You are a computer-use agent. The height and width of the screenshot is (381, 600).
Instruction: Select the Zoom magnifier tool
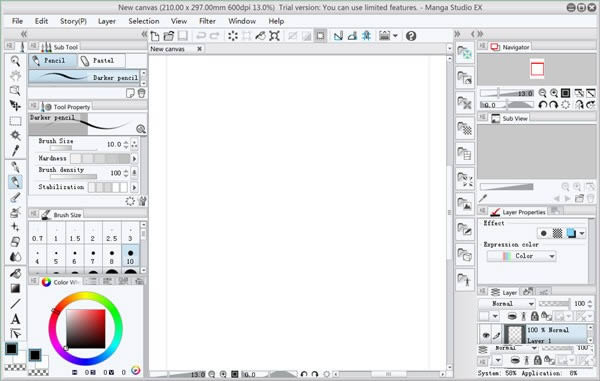(15, 60)
